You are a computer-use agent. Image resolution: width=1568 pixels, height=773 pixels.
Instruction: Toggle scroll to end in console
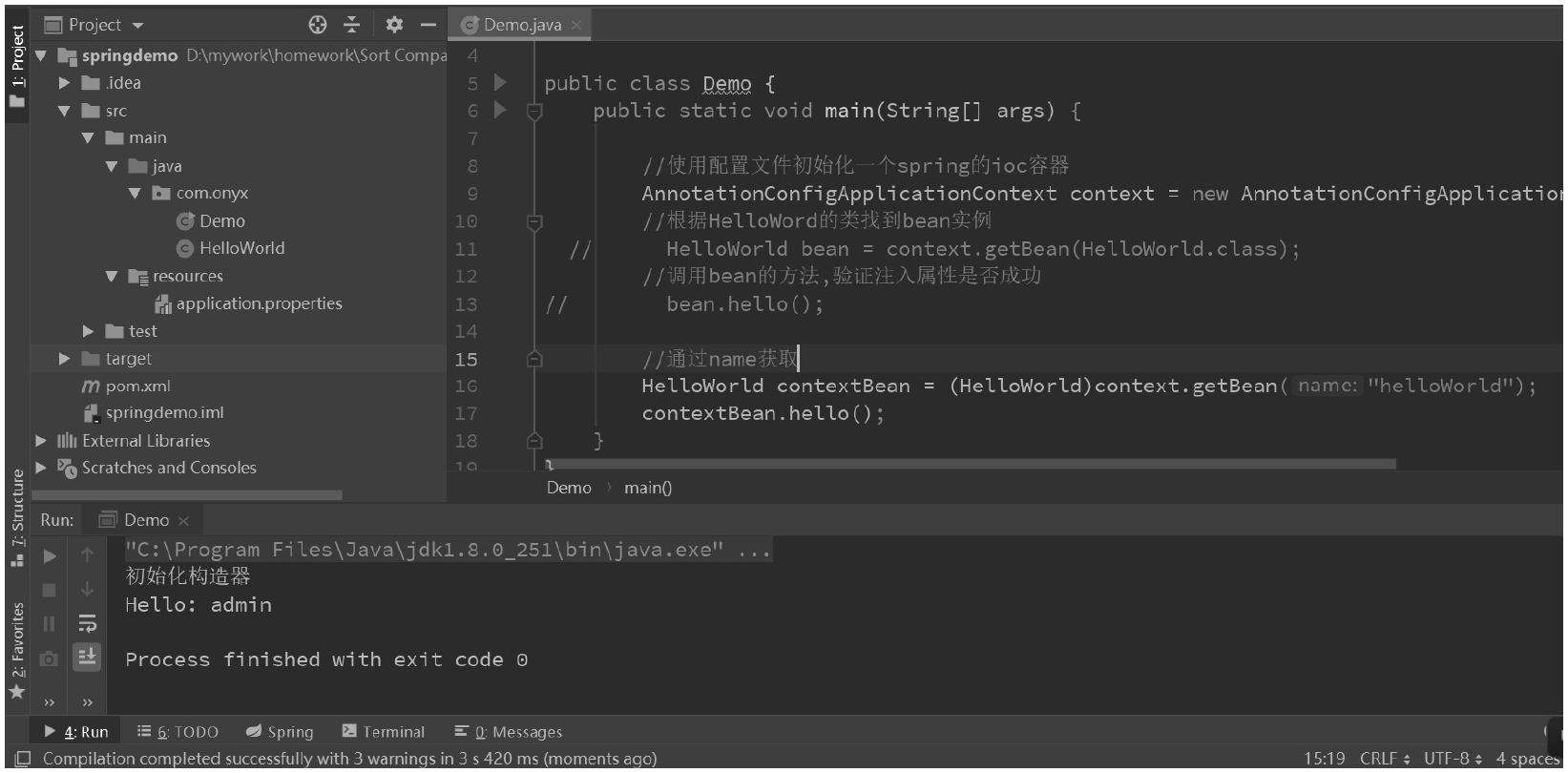click(x=87, y=657)
